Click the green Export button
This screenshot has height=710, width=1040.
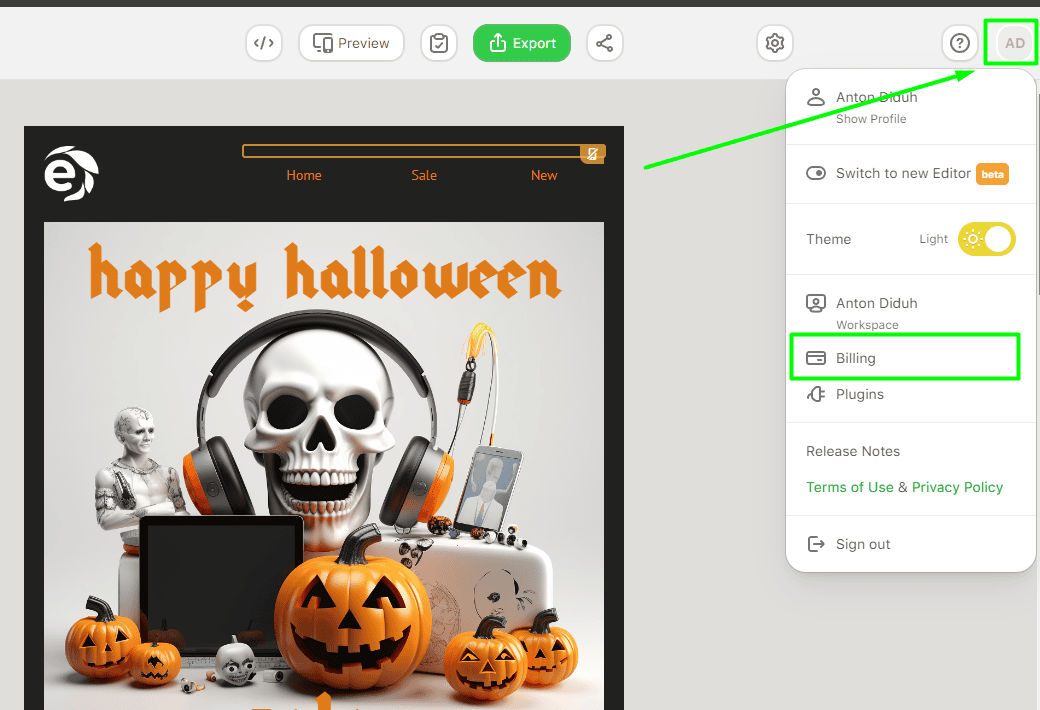click(521, 43)
